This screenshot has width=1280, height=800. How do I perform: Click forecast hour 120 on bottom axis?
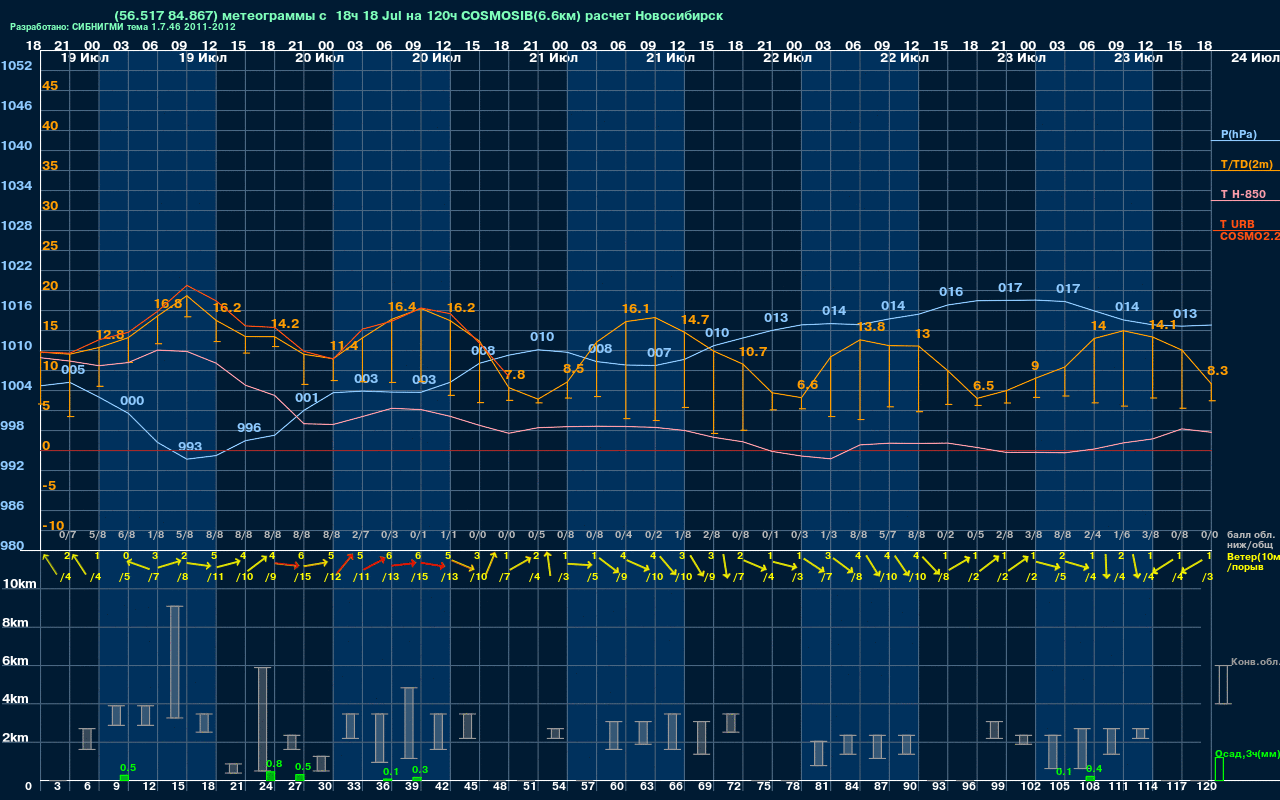pyautogui.click(x=1207, y=787)
